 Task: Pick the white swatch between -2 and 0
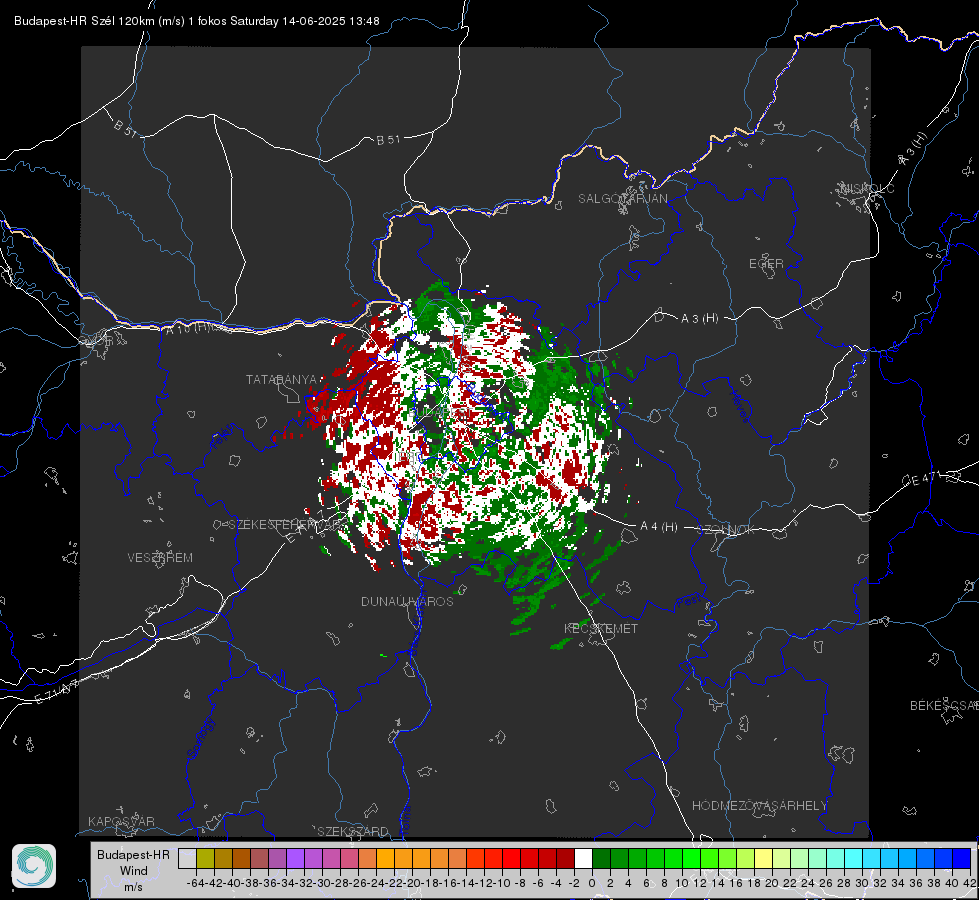coord(583,858)
